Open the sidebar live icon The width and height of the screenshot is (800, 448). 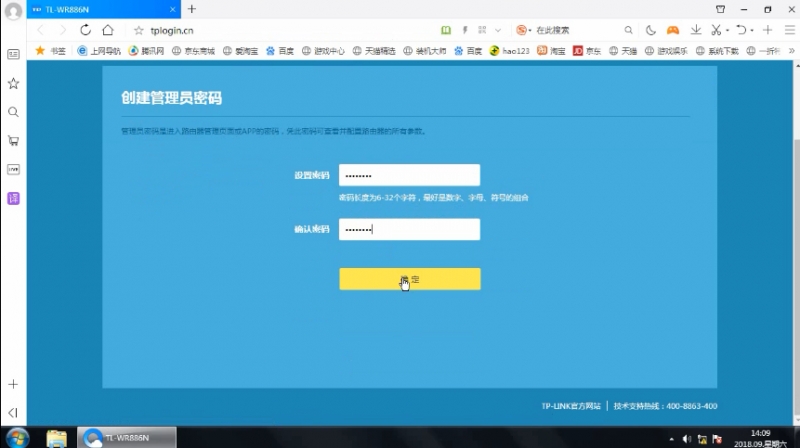[13, 169]
